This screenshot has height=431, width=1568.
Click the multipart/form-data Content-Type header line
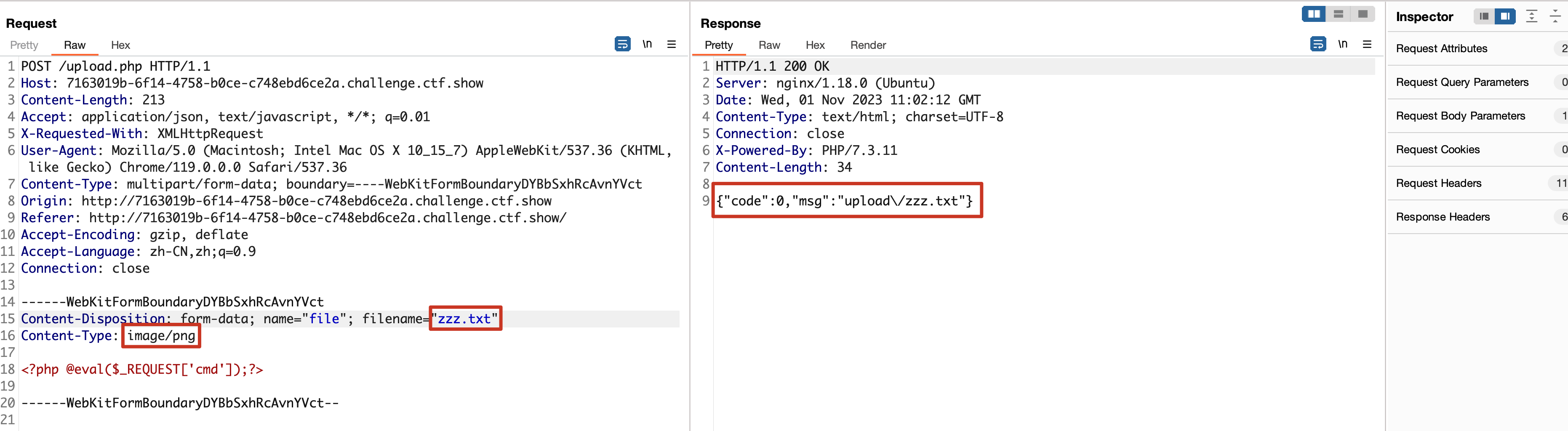point(331,184)
